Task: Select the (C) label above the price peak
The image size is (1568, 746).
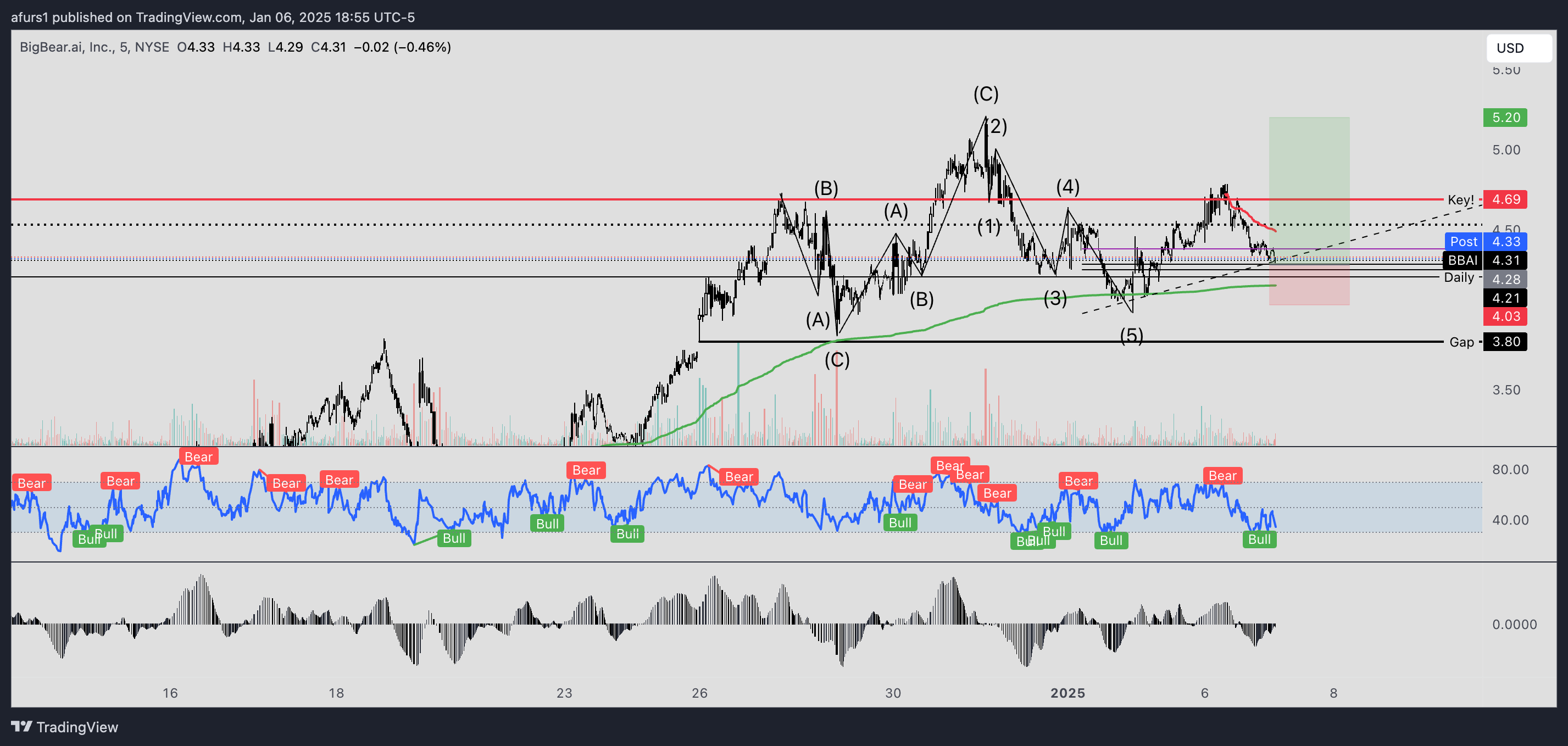Action: 986,94
